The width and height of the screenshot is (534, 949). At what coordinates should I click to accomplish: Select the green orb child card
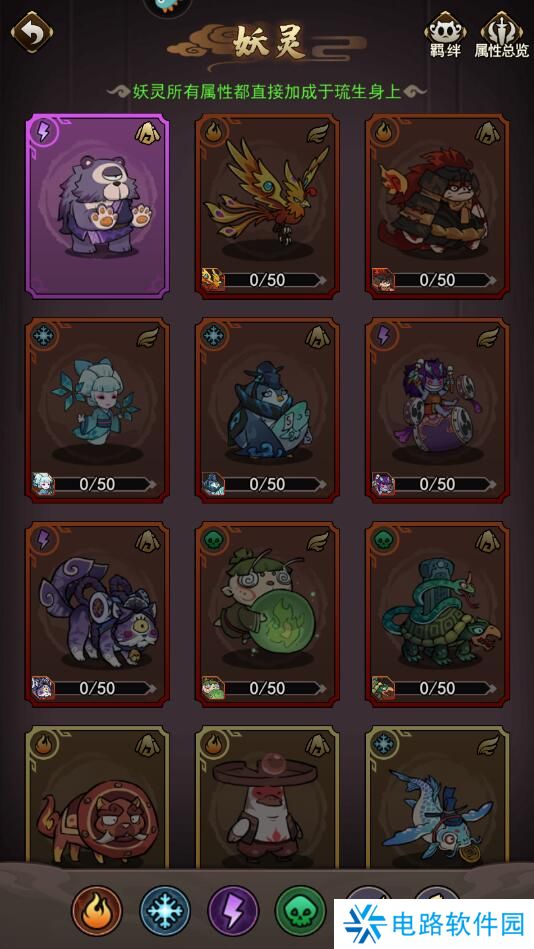pyautogui.click(x=267, y=614)
